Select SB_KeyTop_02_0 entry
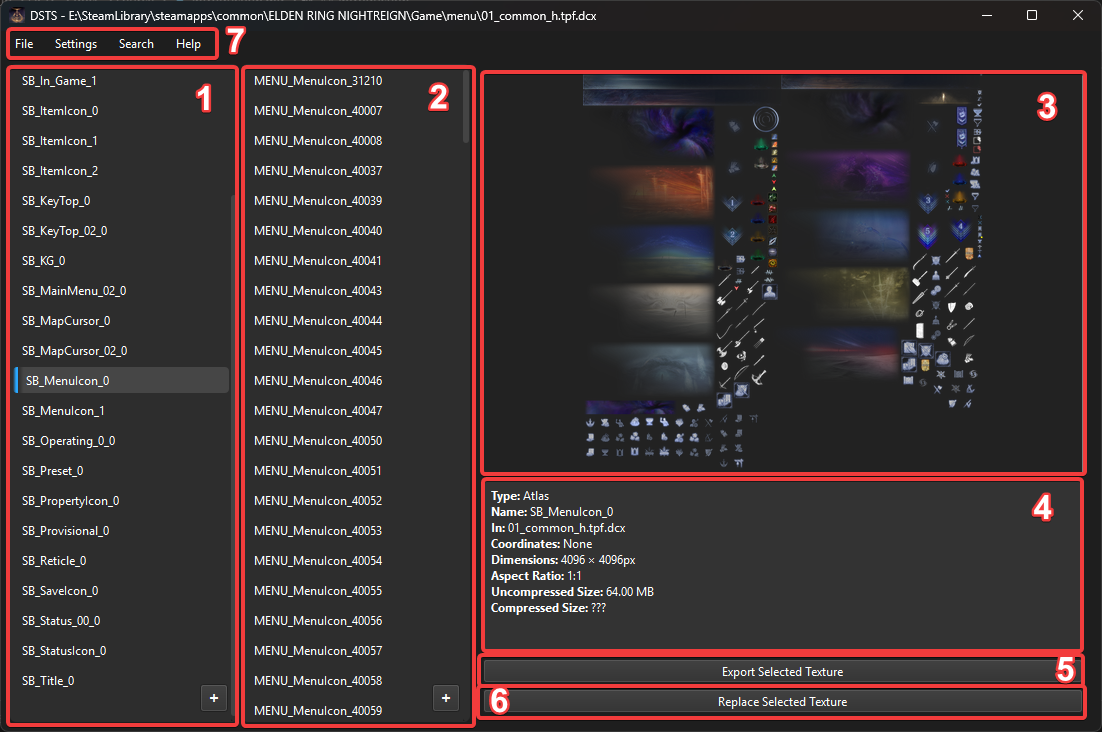This screenshot has height=732, width=1102. coord(122,230)
